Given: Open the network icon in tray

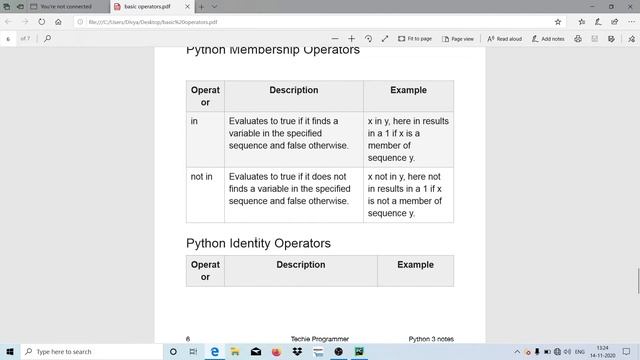Looking at the screenshot, I should coord(557,351).
